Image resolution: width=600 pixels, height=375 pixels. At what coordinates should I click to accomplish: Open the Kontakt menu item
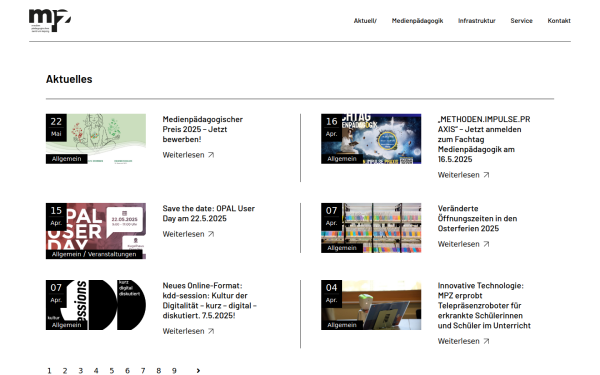pos(559,21)
